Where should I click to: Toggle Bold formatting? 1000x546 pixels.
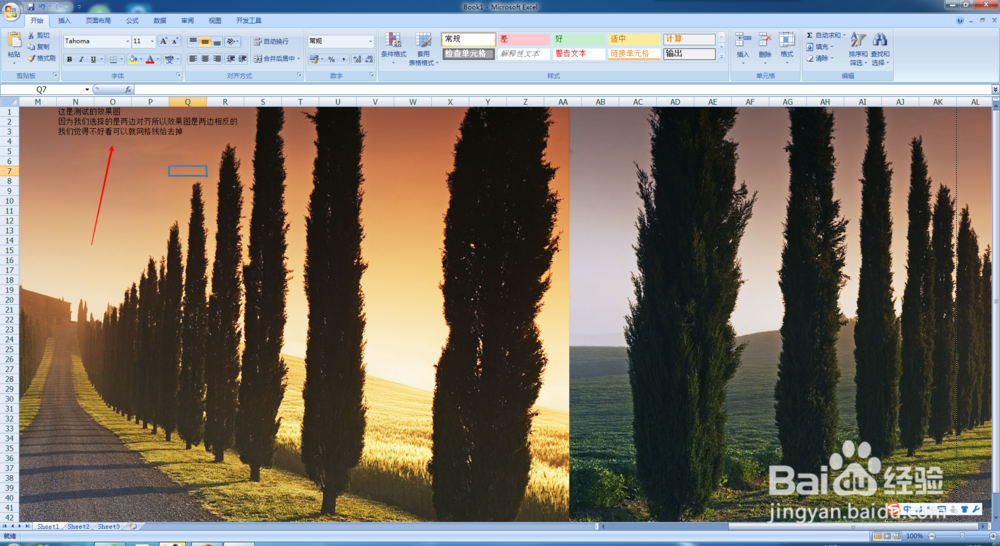[70, 59]
